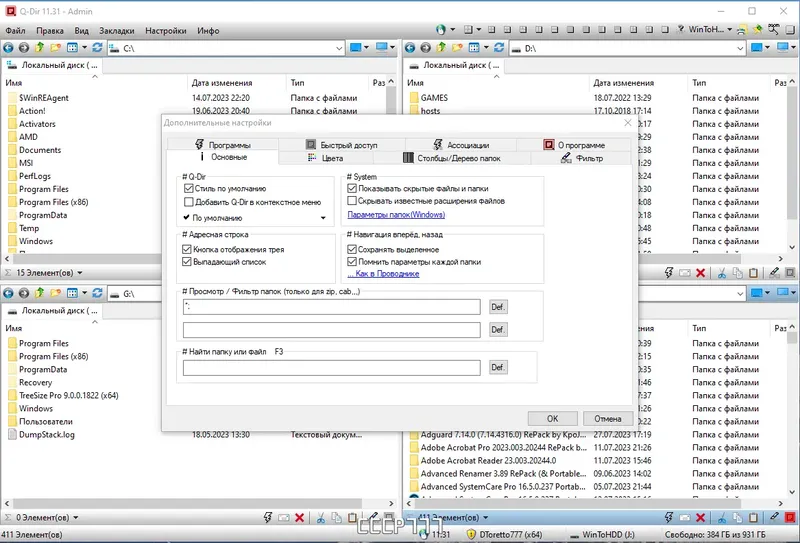The width and height of the screenshot is (800, 543).
Task: Switch to the Цвета tab
Action: pos(326,158)
